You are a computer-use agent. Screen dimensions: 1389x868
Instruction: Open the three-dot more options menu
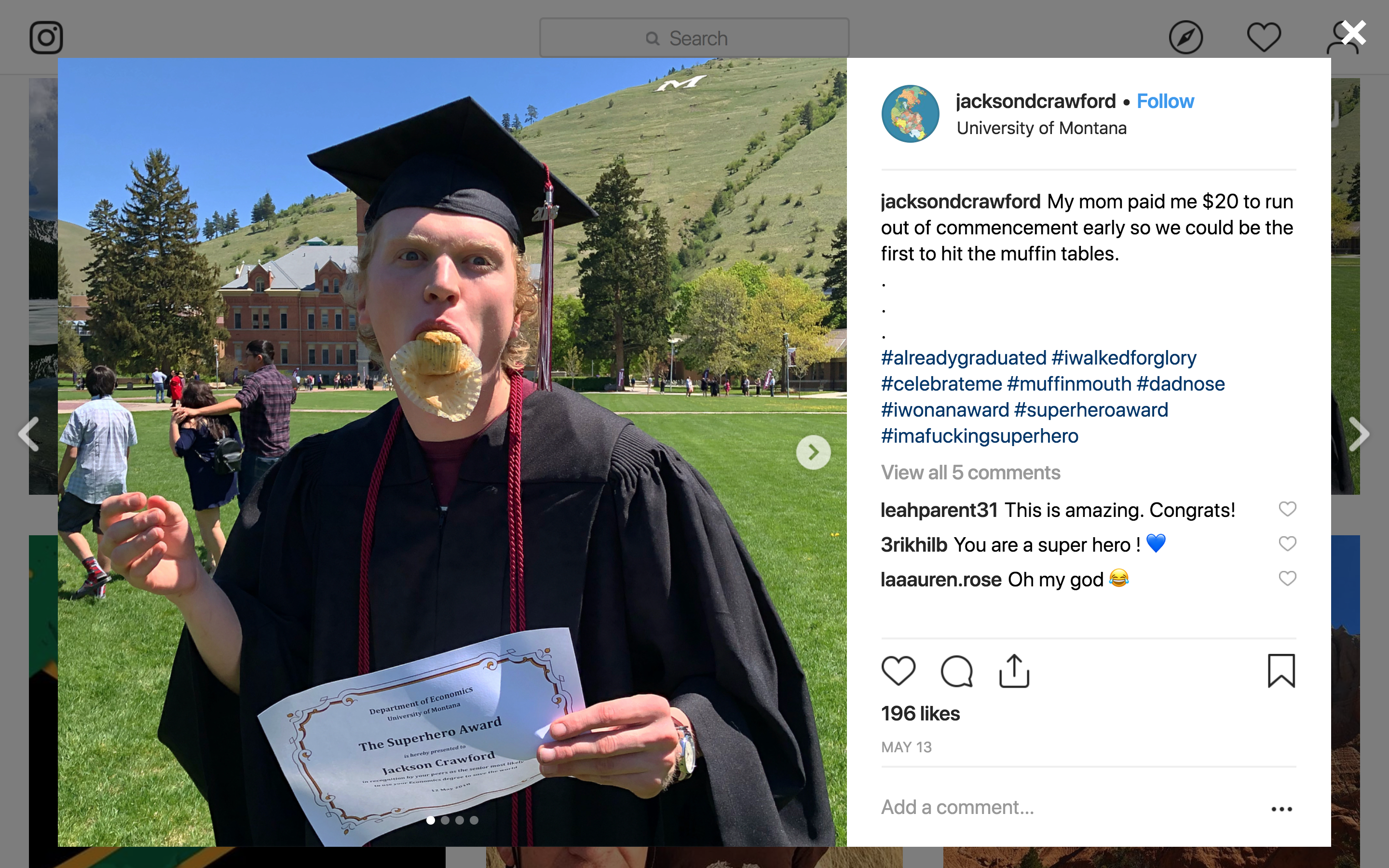(1281, 809)
